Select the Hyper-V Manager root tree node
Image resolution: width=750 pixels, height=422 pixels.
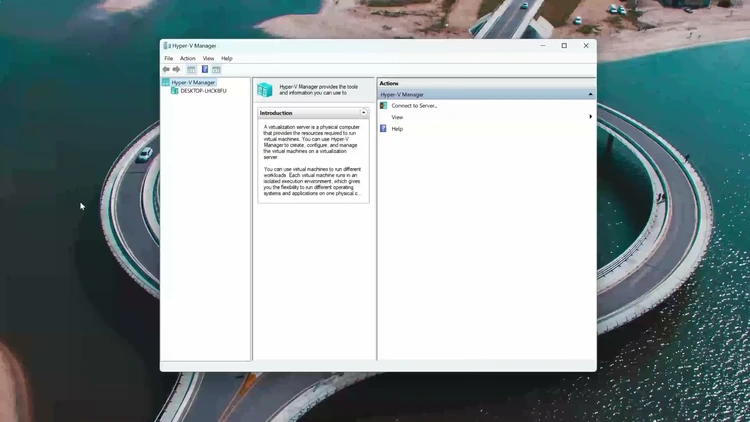(x=193, y=82)
